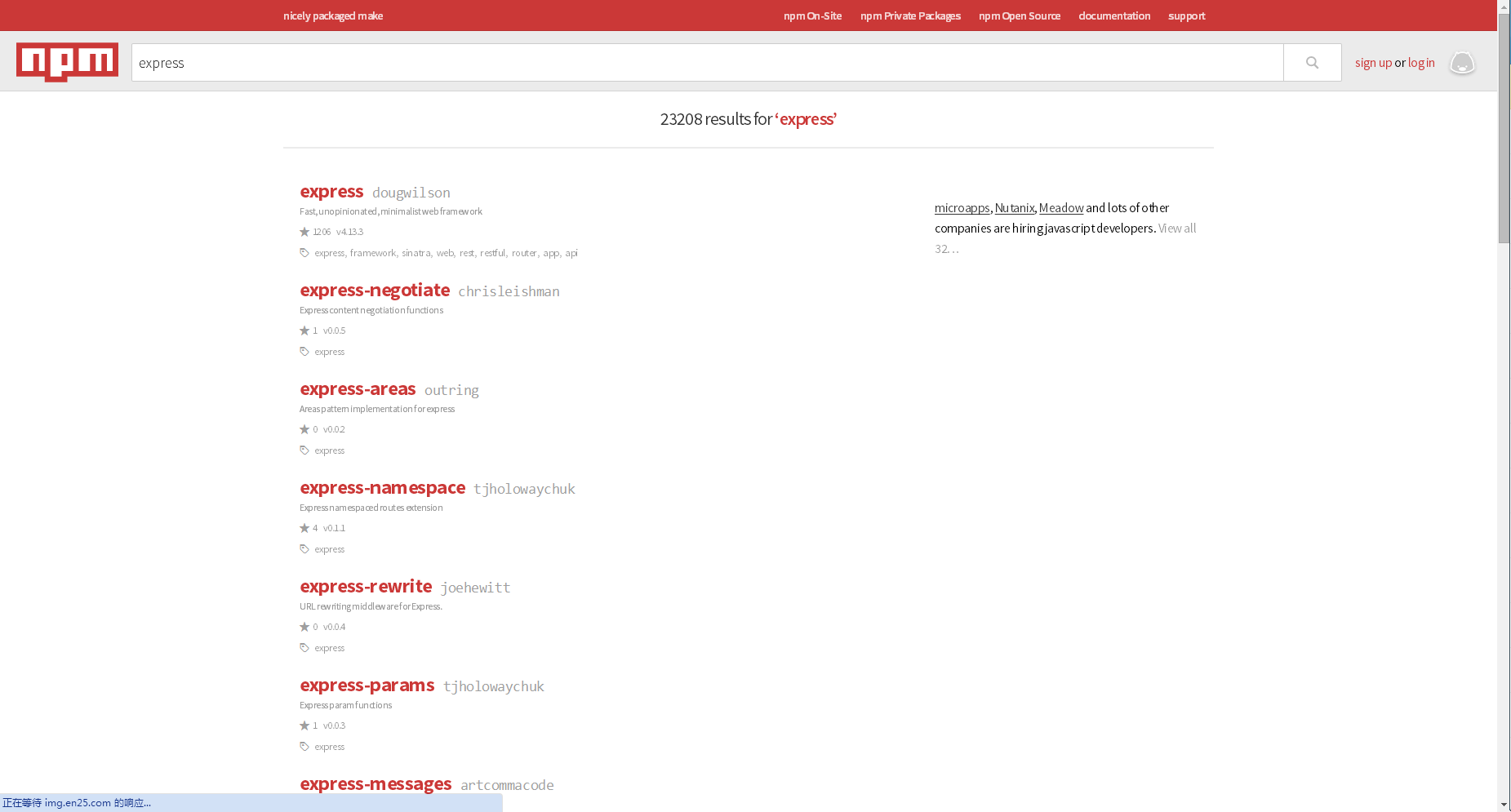Click tag icon under express-namespace

click(x=304, y=549)
